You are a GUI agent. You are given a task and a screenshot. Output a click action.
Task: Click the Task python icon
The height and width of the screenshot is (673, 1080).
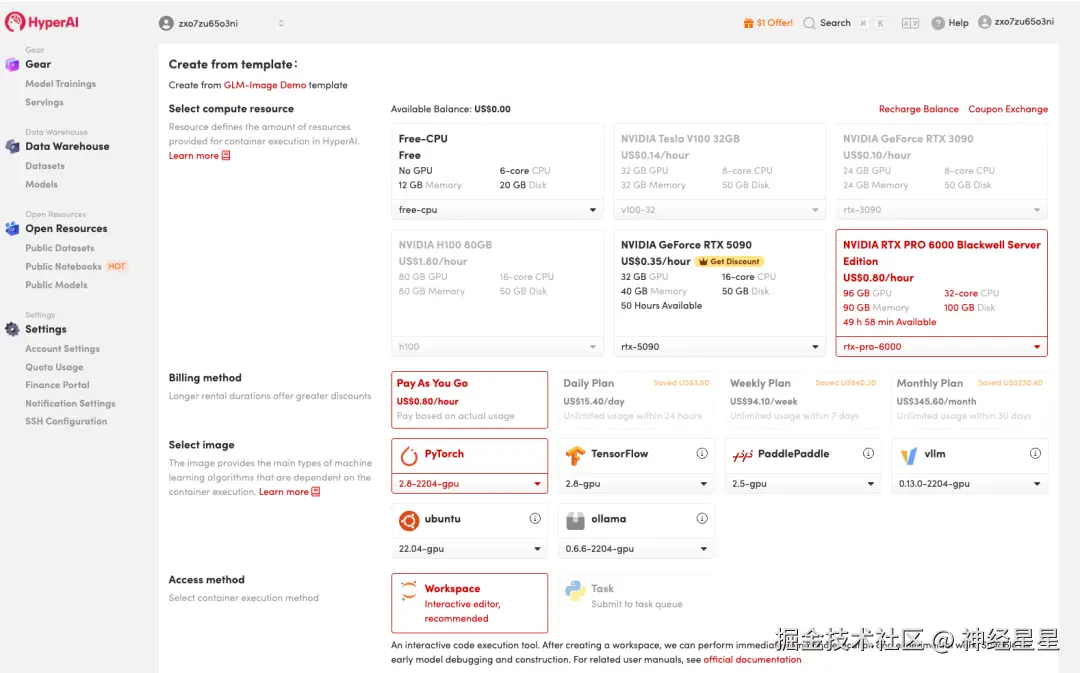(x=575, y=590)
